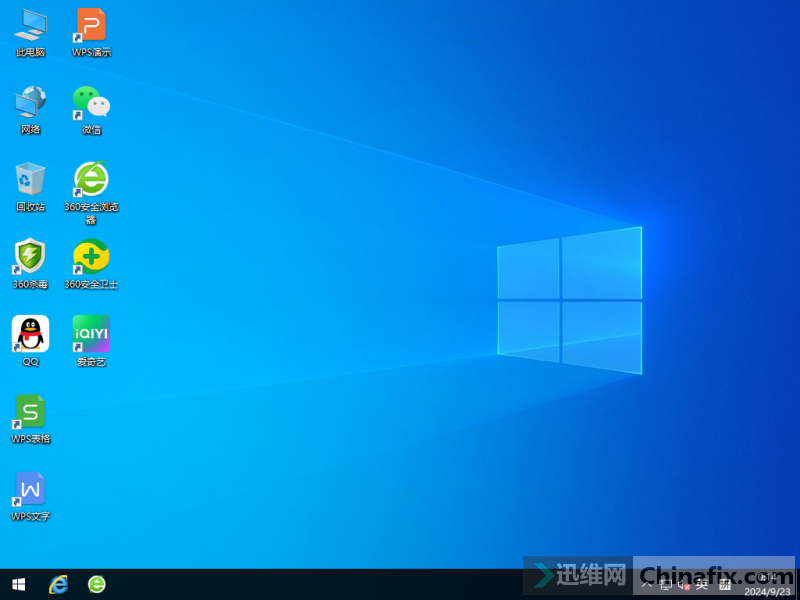
Task: Select the 360安全浏览器 desktop shortcut
Action: [91, 193]
